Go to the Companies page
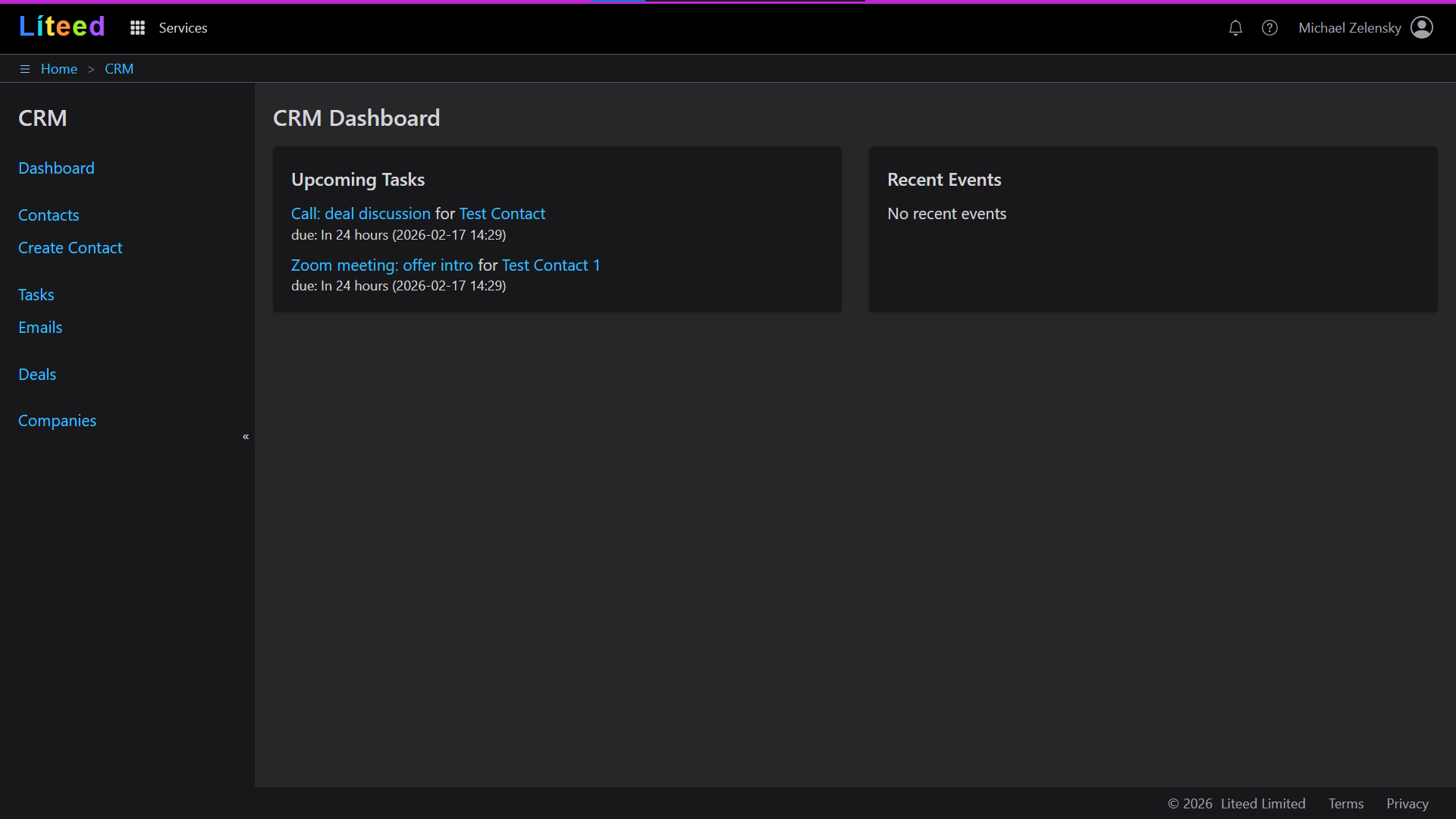 [57, 421]
